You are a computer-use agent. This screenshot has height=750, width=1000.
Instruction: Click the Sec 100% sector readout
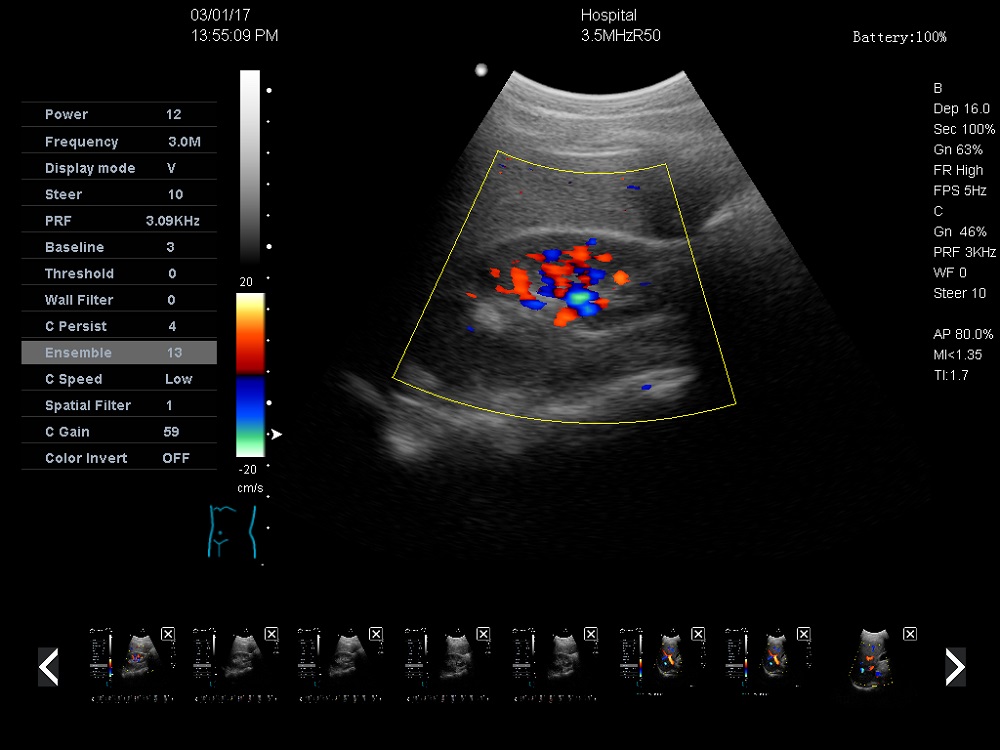(964, 129)
